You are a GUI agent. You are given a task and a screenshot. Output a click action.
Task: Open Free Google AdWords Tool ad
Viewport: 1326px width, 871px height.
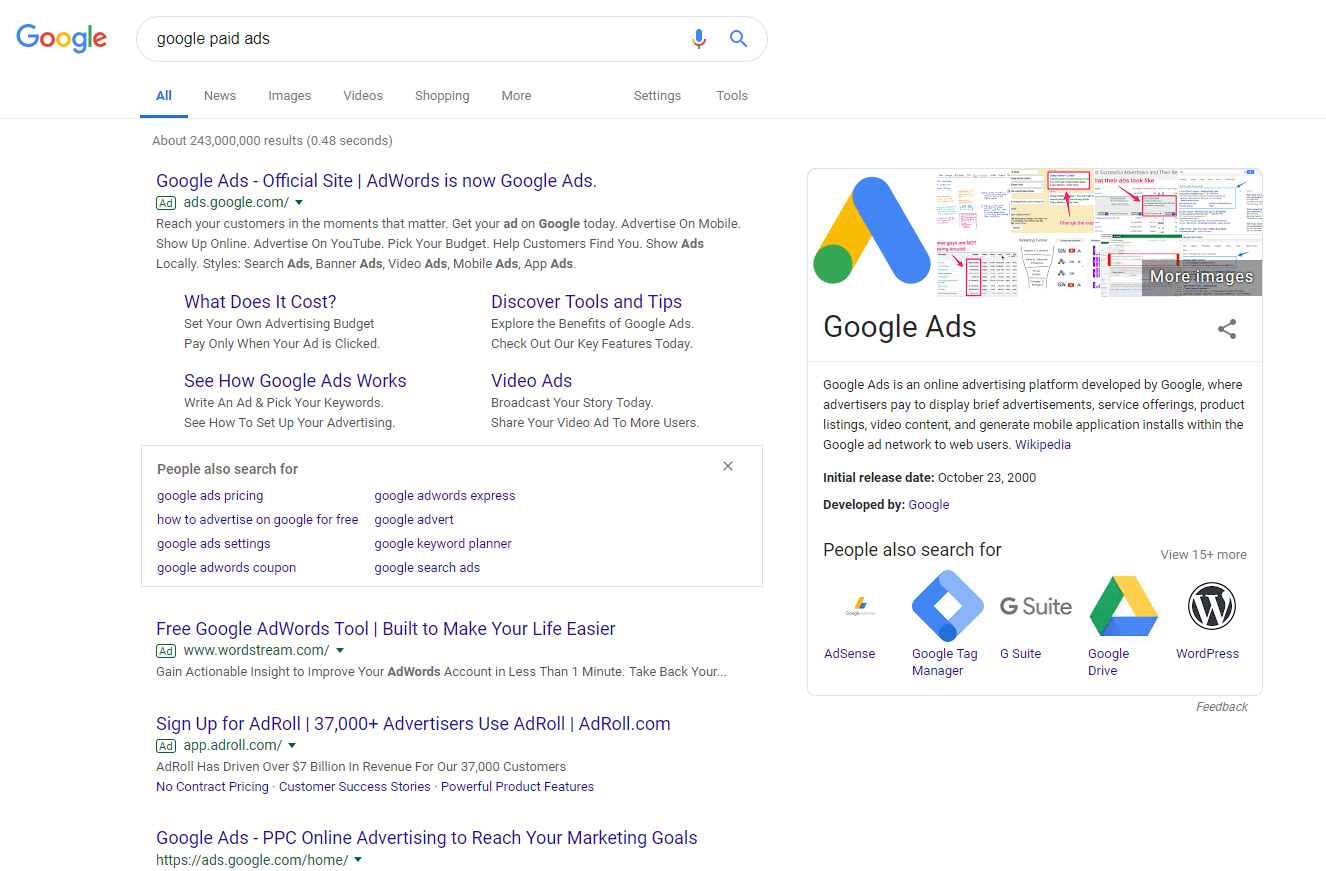click(x=386, y=629)
